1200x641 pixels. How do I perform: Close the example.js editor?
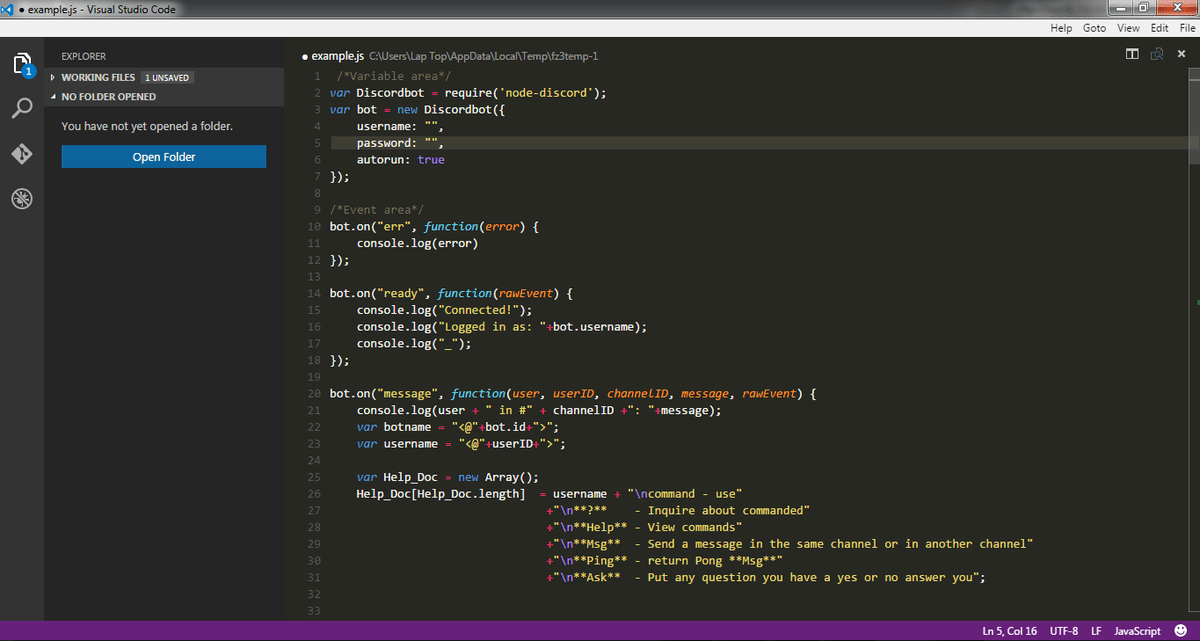coord(1181,54)
